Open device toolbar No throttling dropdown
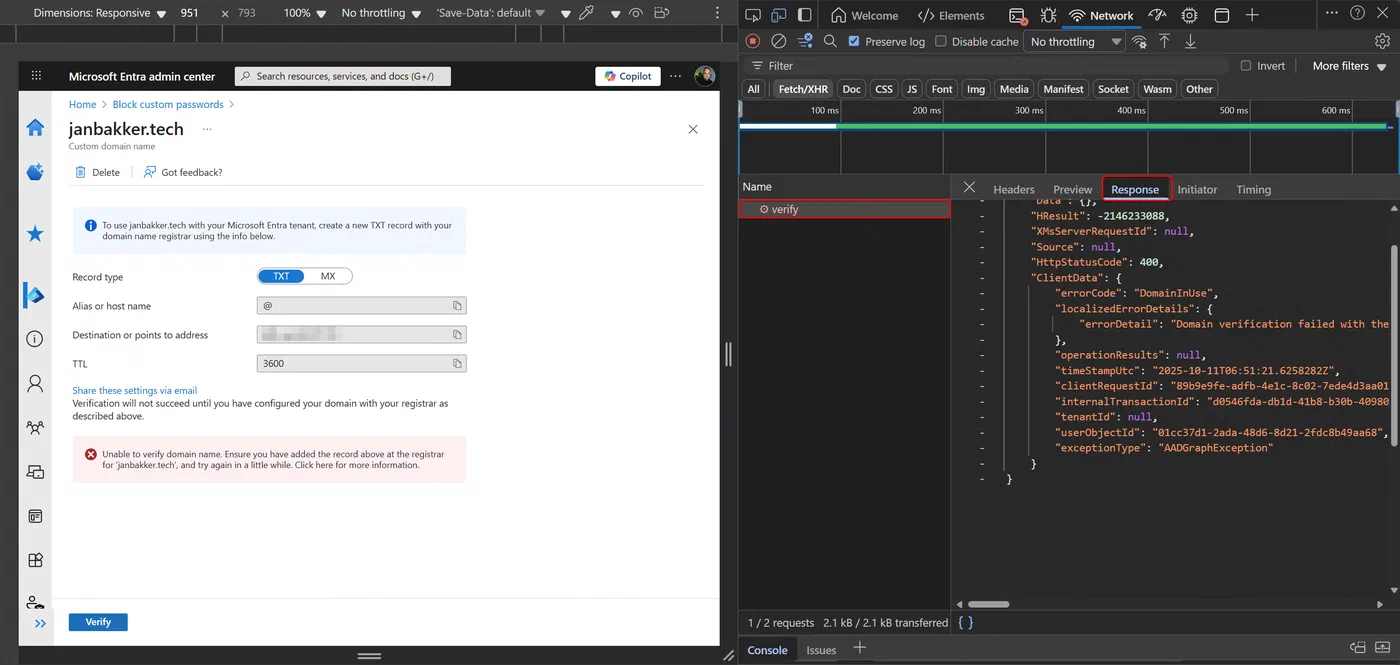 pos(380,14)
